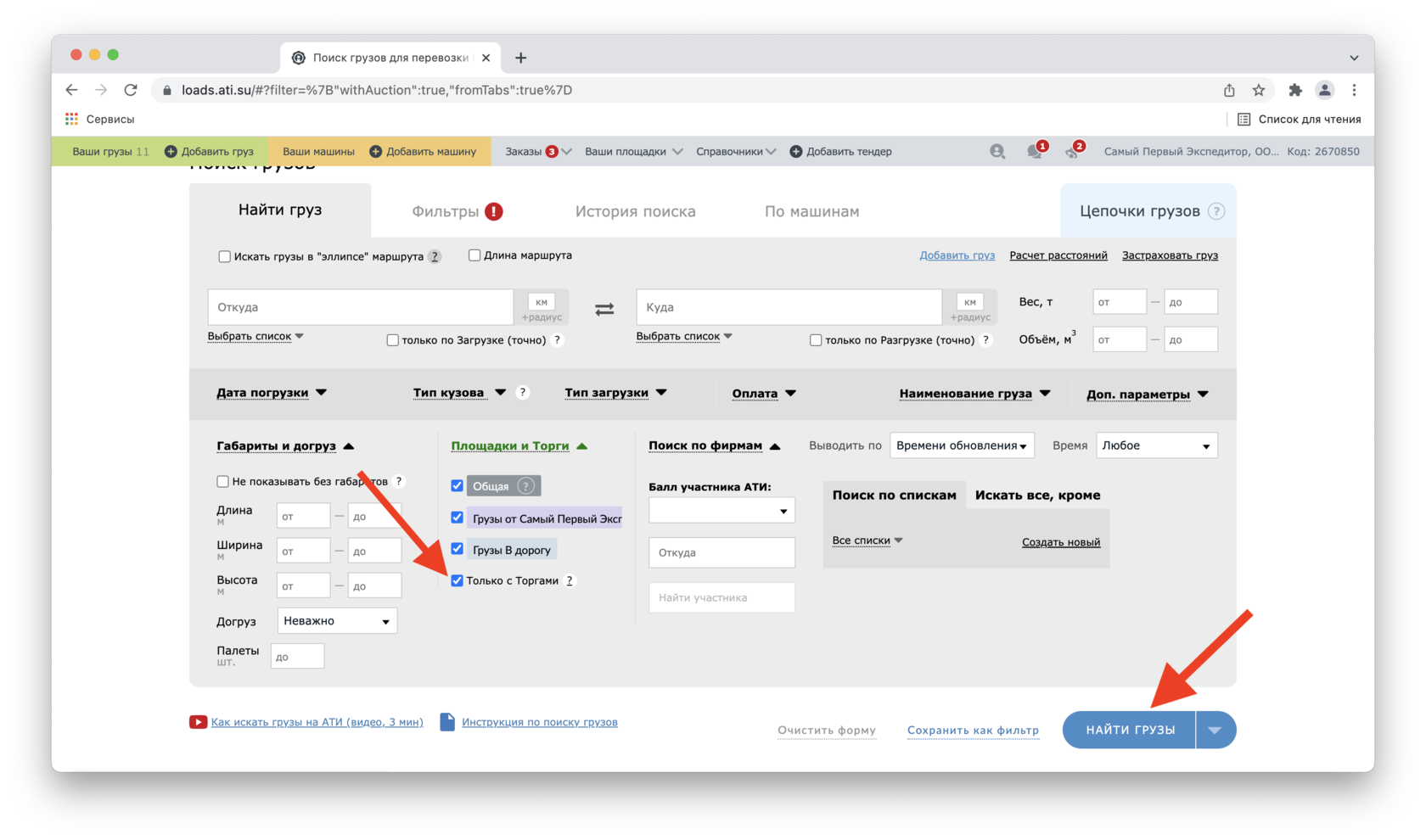Open Список для чтения reading list
1426x840 pixels.
pos(1299,119)
